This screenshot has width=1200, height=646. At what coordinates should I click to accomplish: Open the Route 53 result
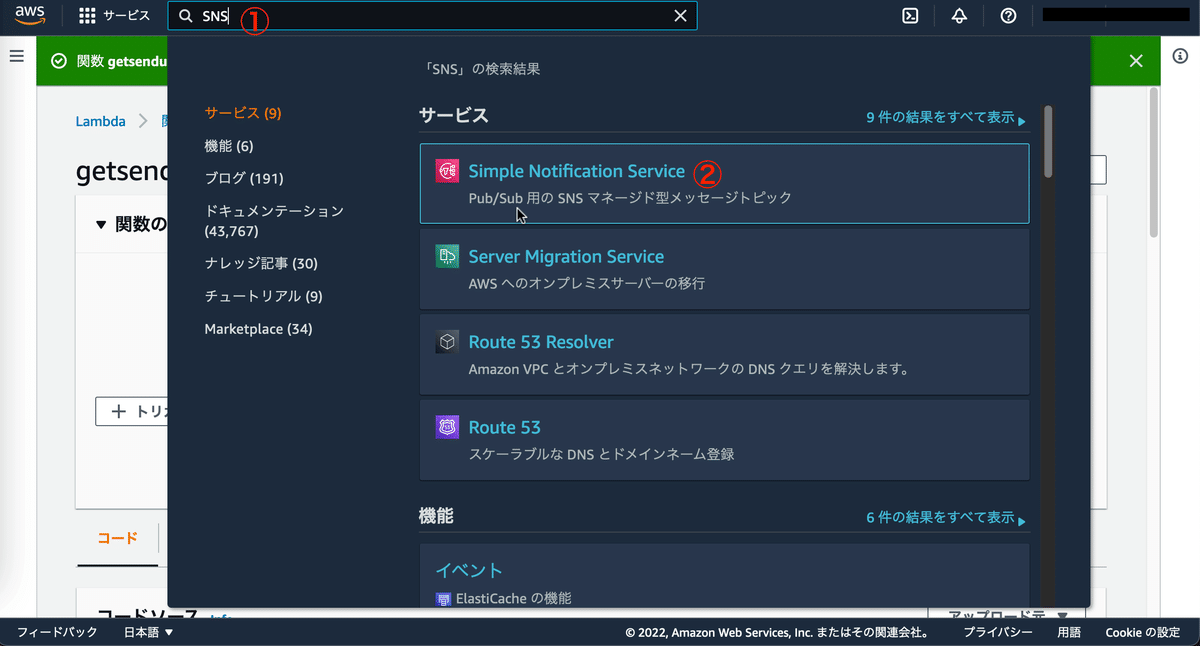point(725,440)
